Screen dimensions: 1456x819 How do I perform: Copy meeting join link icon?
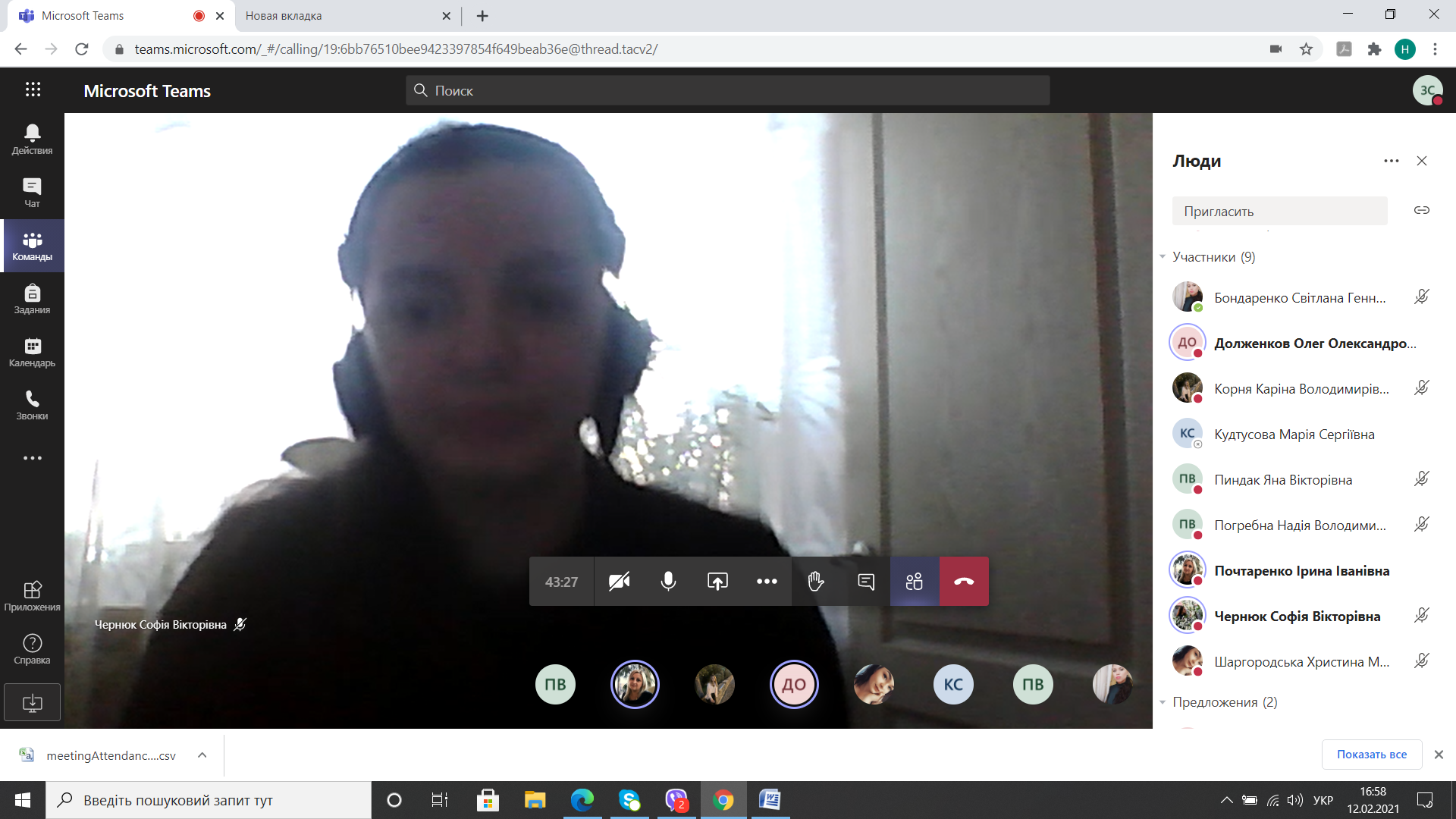(x=1422, y=210)
